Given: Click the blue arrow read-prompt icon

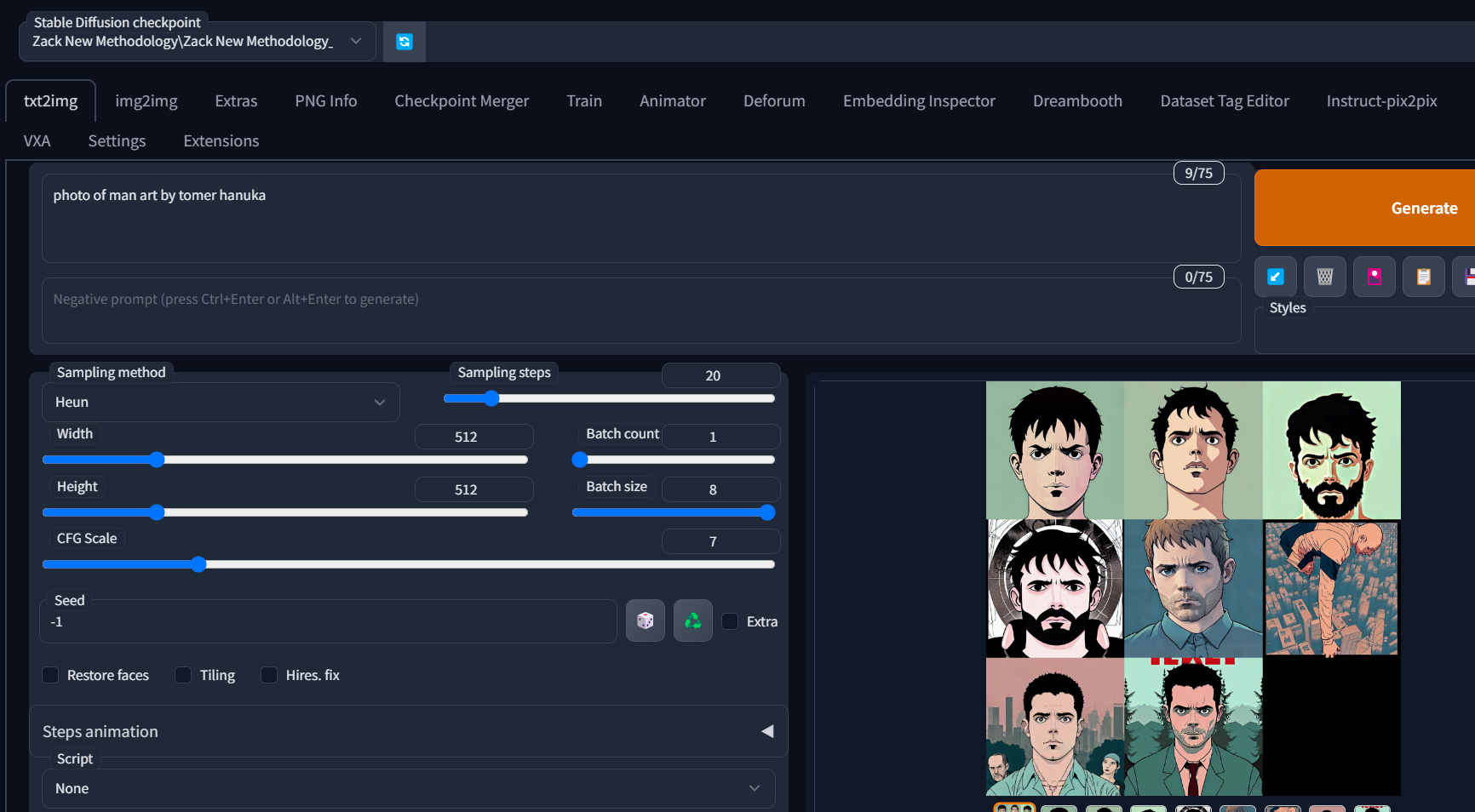Looking at the screenshot, I should pyautogui.click(x=1276, y=277).
